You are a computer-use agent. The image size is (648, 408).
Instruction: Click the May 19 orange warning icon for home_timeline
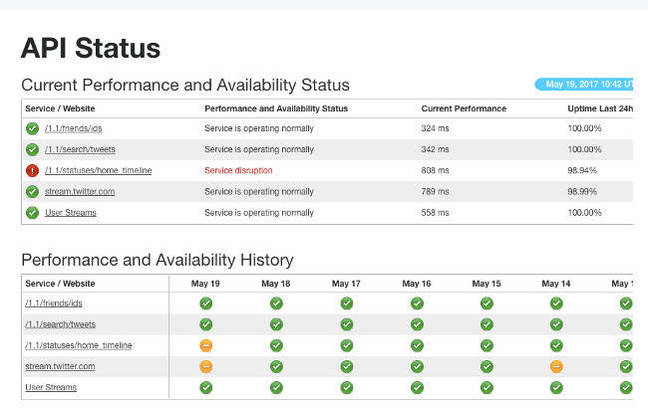(x=206, y=345)
